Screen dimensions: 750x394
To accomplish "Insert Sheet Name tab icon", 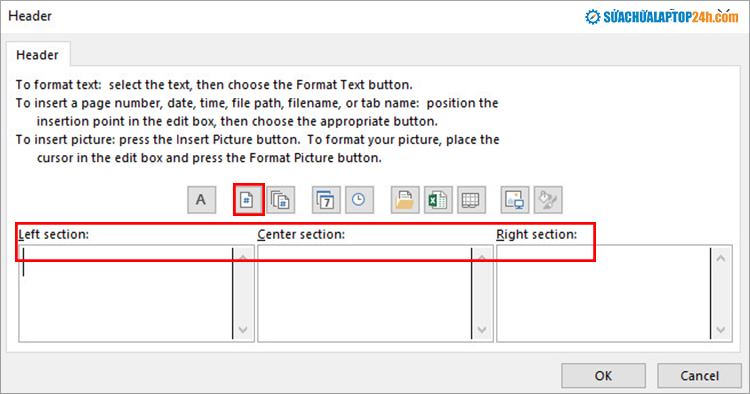I will click(x=471, y=200).
